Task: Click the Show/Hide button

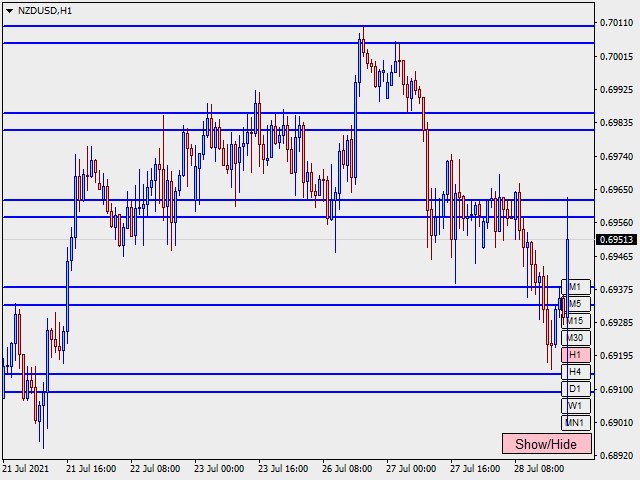Action: [547, 444]
